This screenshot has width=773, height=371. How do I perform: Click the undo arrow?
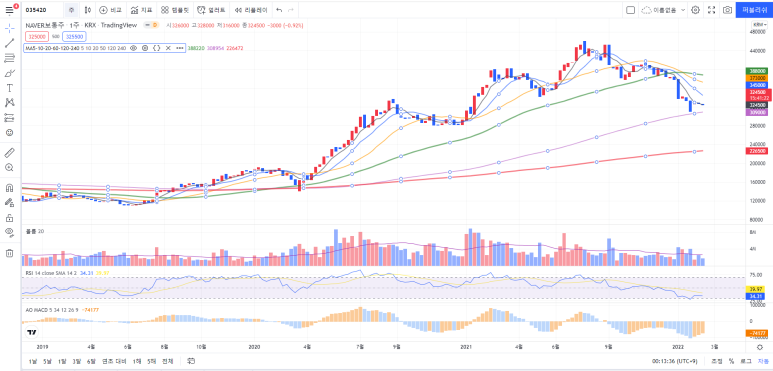pyautogui.click(x=280, y=10)
